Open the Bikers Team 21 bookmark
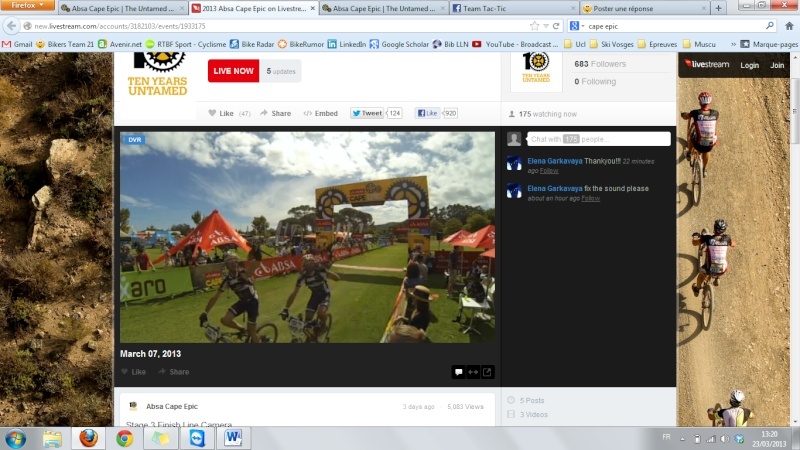Image resolution: width=800 pixels, height=450 pixels. pos(65,44)
